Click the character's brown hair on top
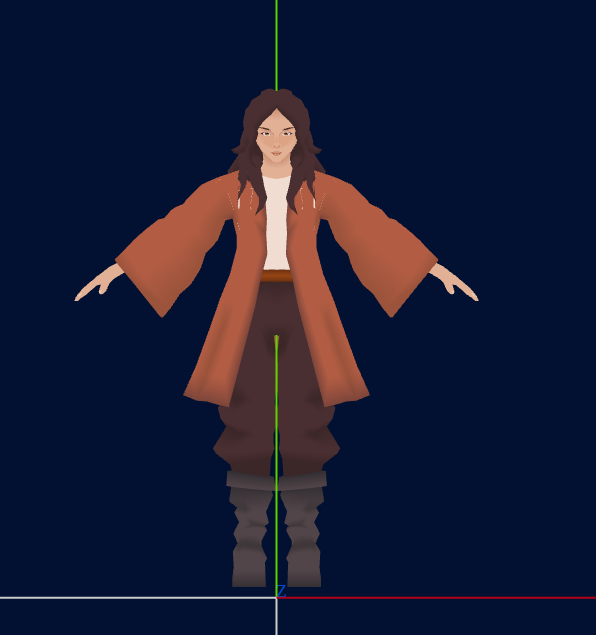The height and width of the screenshot is (635, 596). tap(277, 100)
